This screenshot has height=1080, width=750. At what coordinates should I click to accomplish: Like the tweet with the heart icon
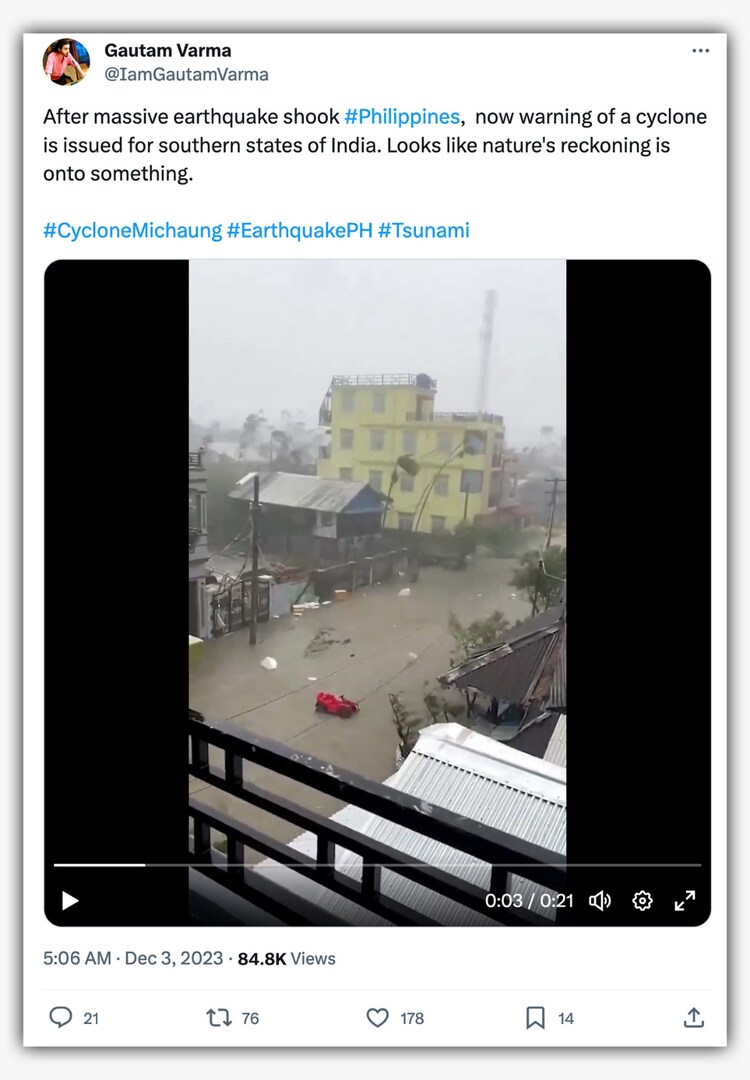[377, 1017]
